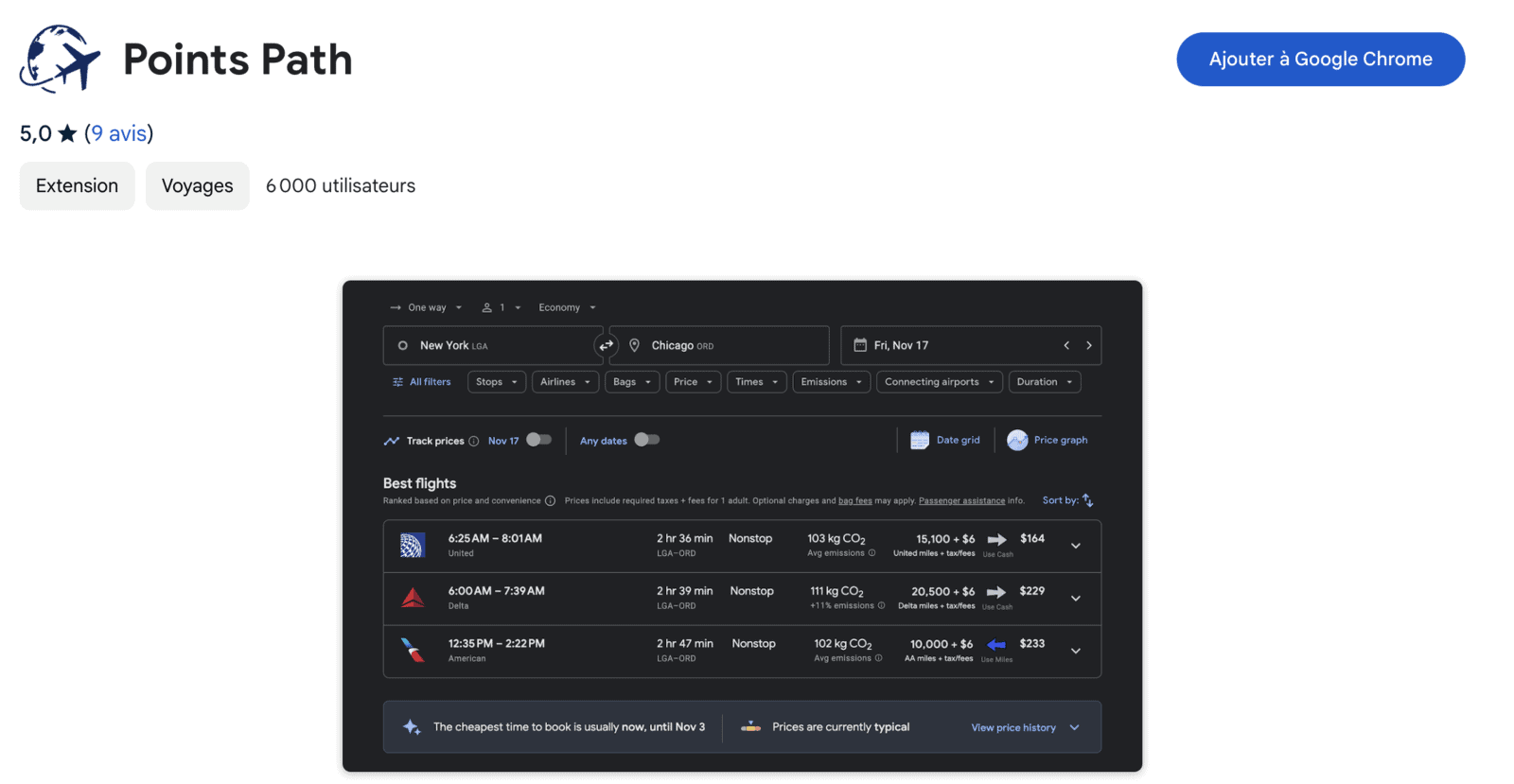
Task: Click the emissions info icon on United row
Action: 872,553
